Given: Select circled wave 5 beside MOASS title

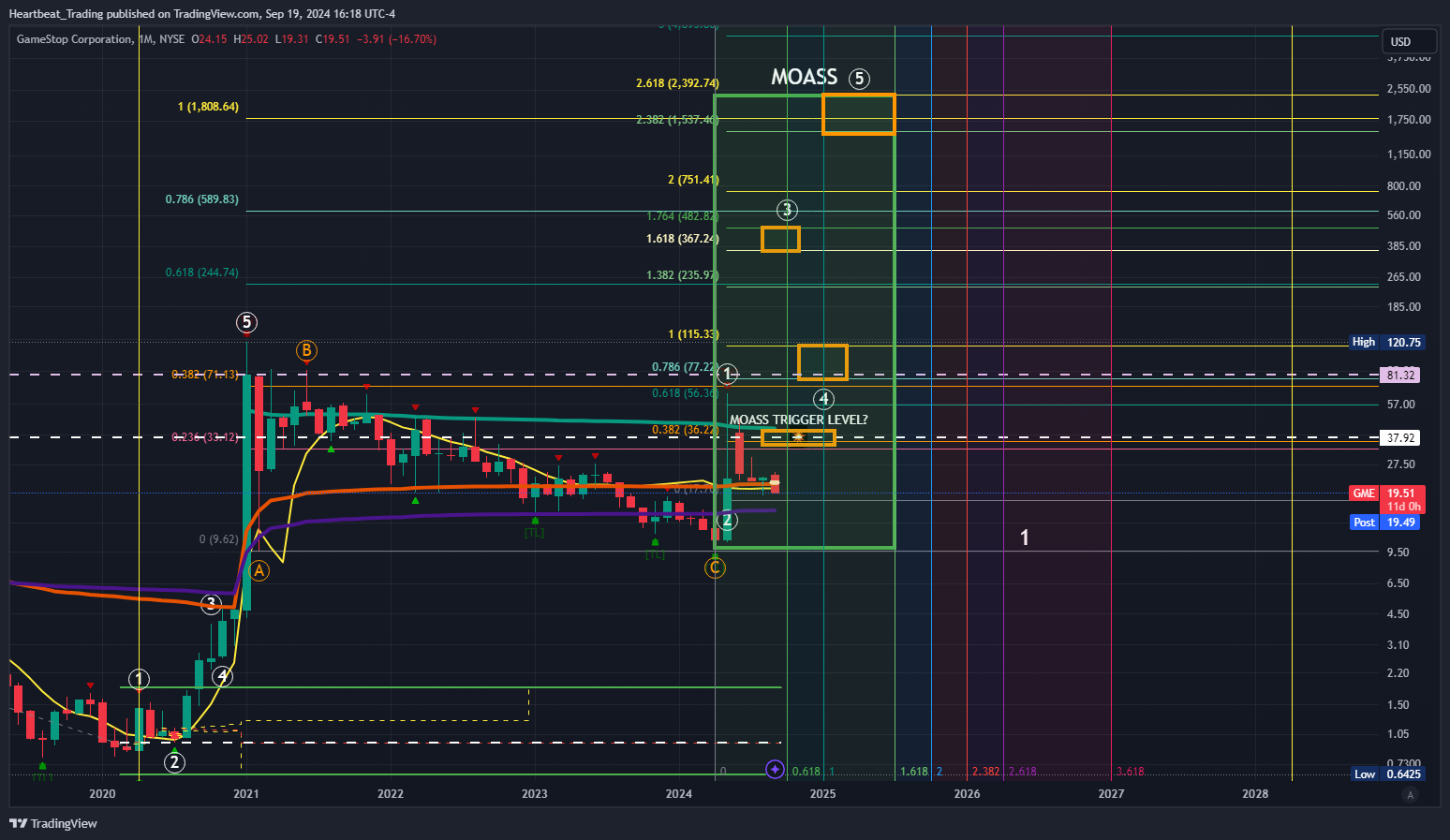Looking at the screenshot, I should coord(859,79).
